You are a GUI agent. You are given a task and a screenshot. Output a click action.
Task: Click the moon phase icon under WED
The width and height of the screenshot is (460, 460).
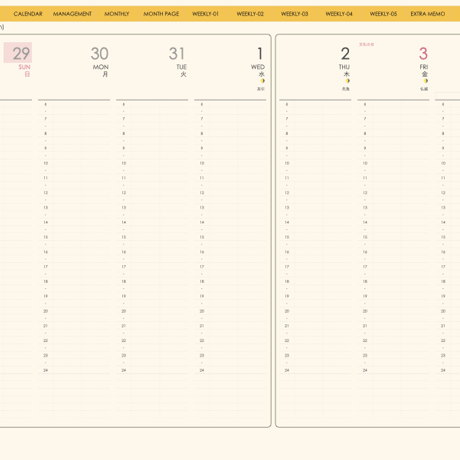pos(263,81)
